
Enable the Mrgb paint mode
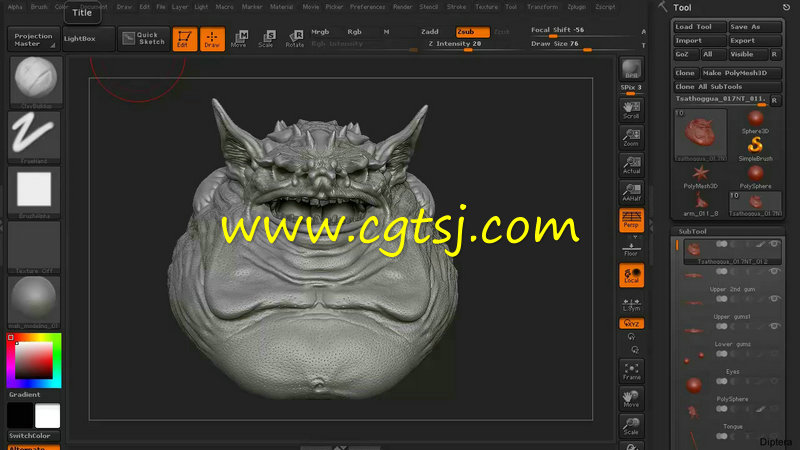click(320, 32)
